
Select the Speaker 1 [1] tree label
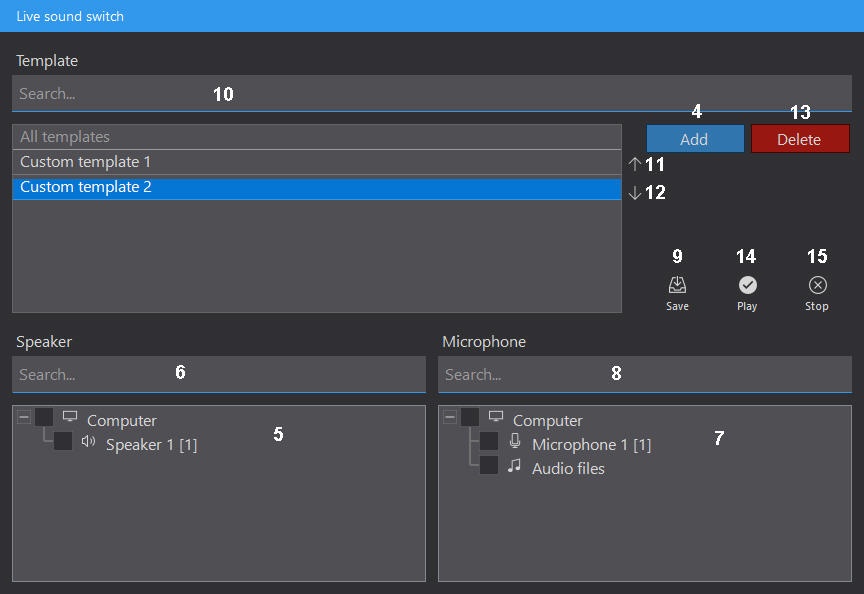(152, 445)
